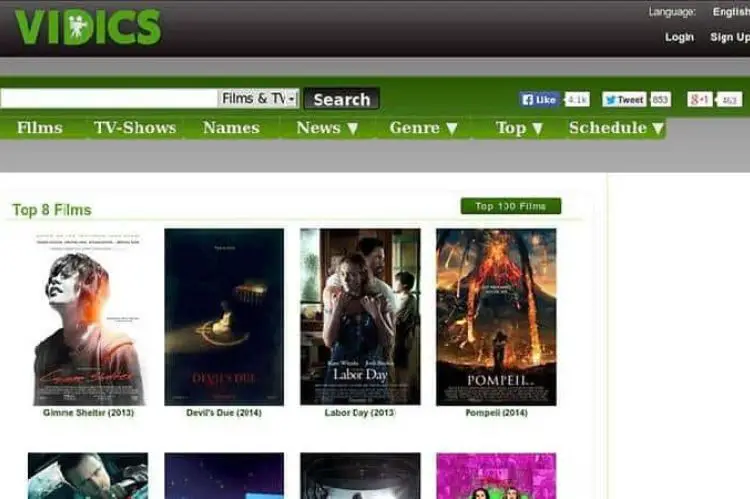Focus the search text field

click(109, 99)
